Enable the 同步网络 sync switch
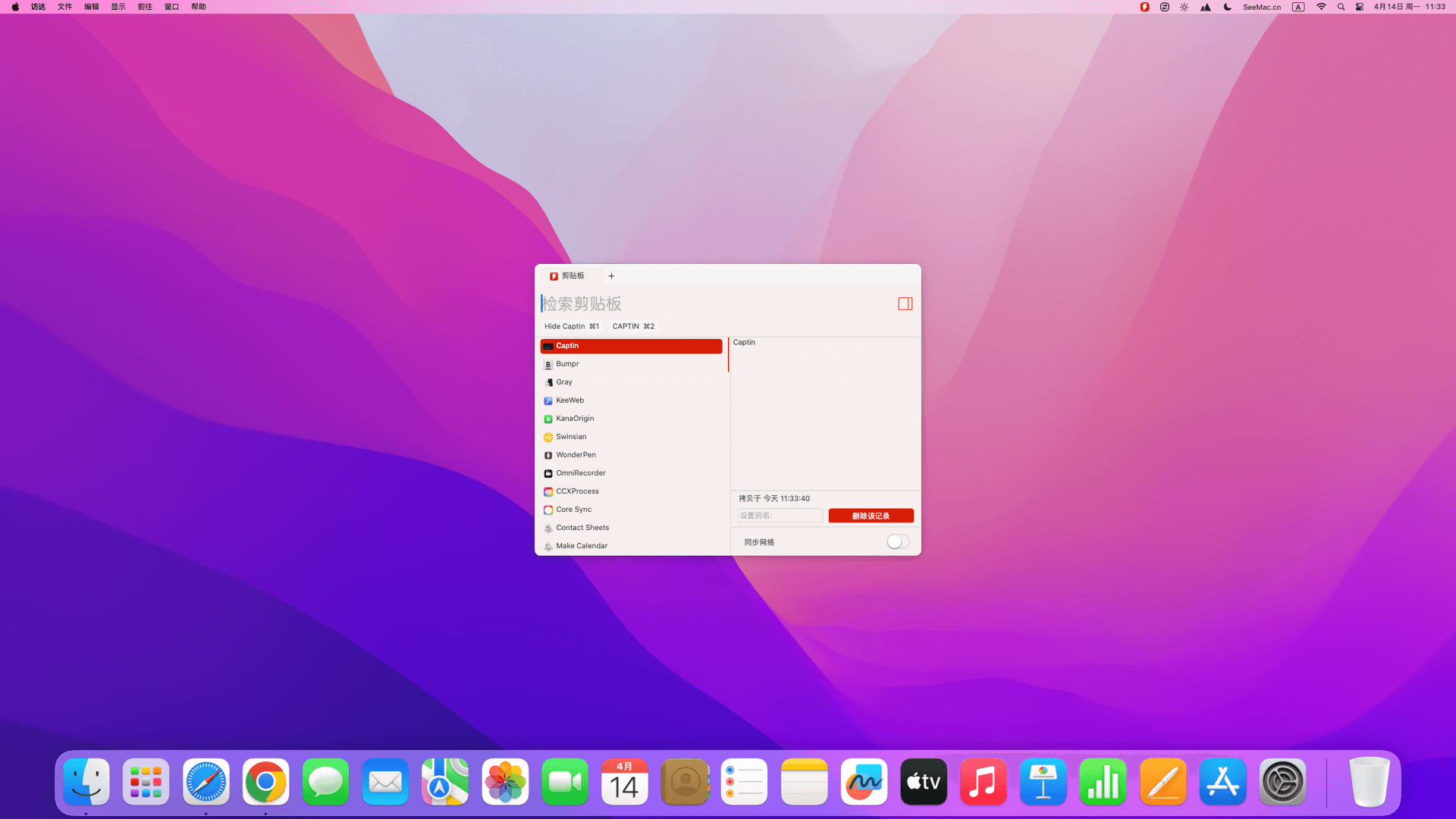Image resolution: width=1456 pixels, height=819 pixels. point(898,541)
